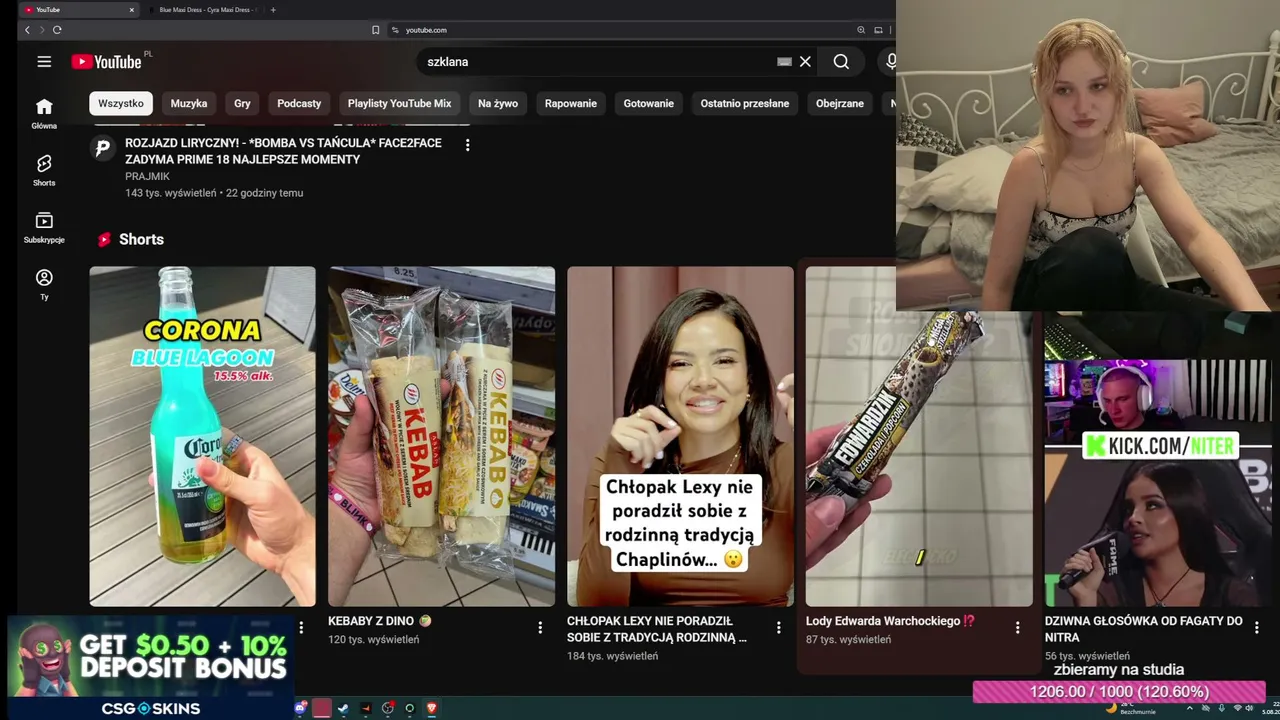Choose the Gotowanie chip
1280x720 pixels.
click(649, 103)
